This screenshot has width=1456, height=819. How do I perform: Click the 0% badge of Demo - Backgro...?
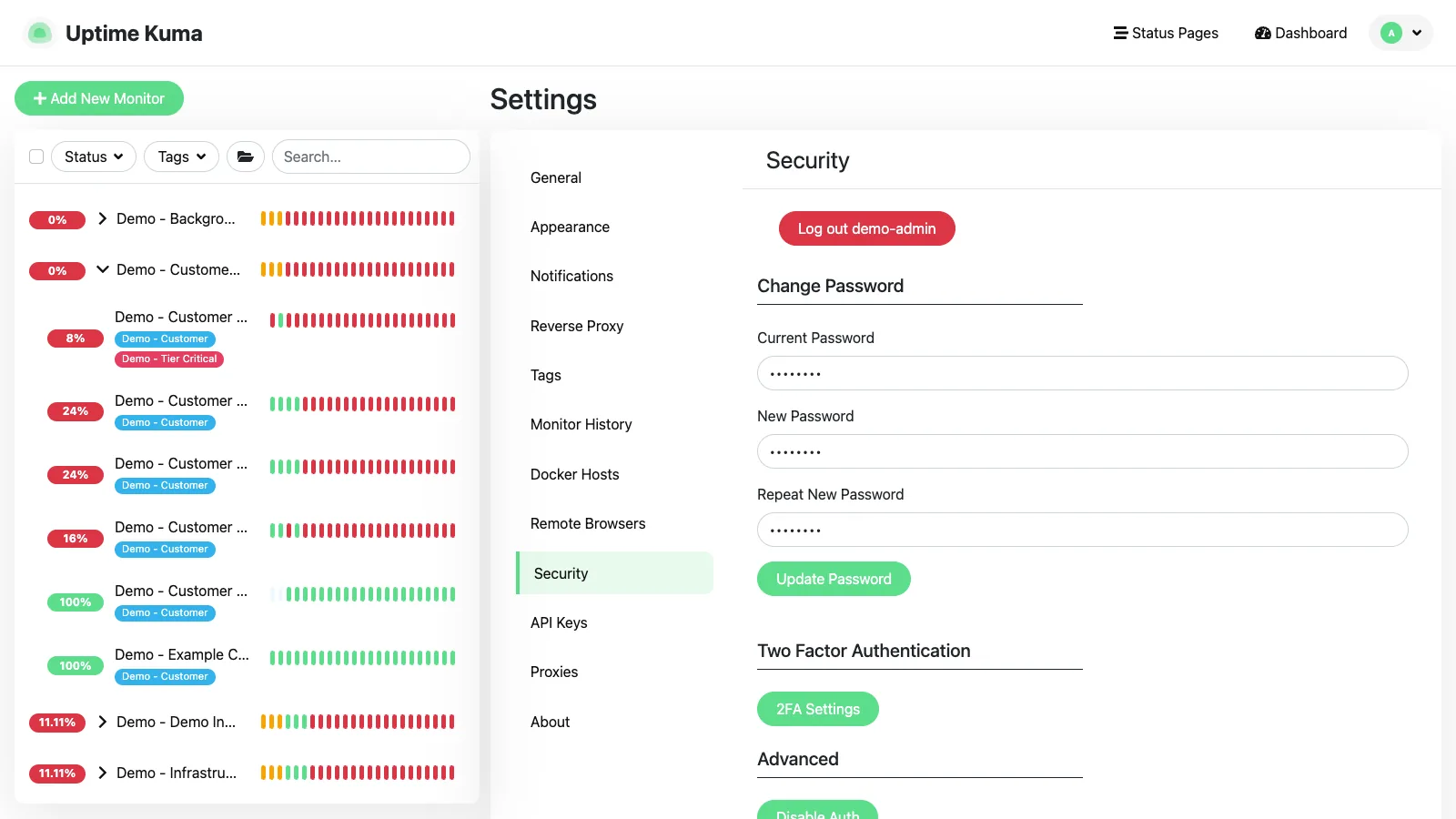[x=57, y=219]
